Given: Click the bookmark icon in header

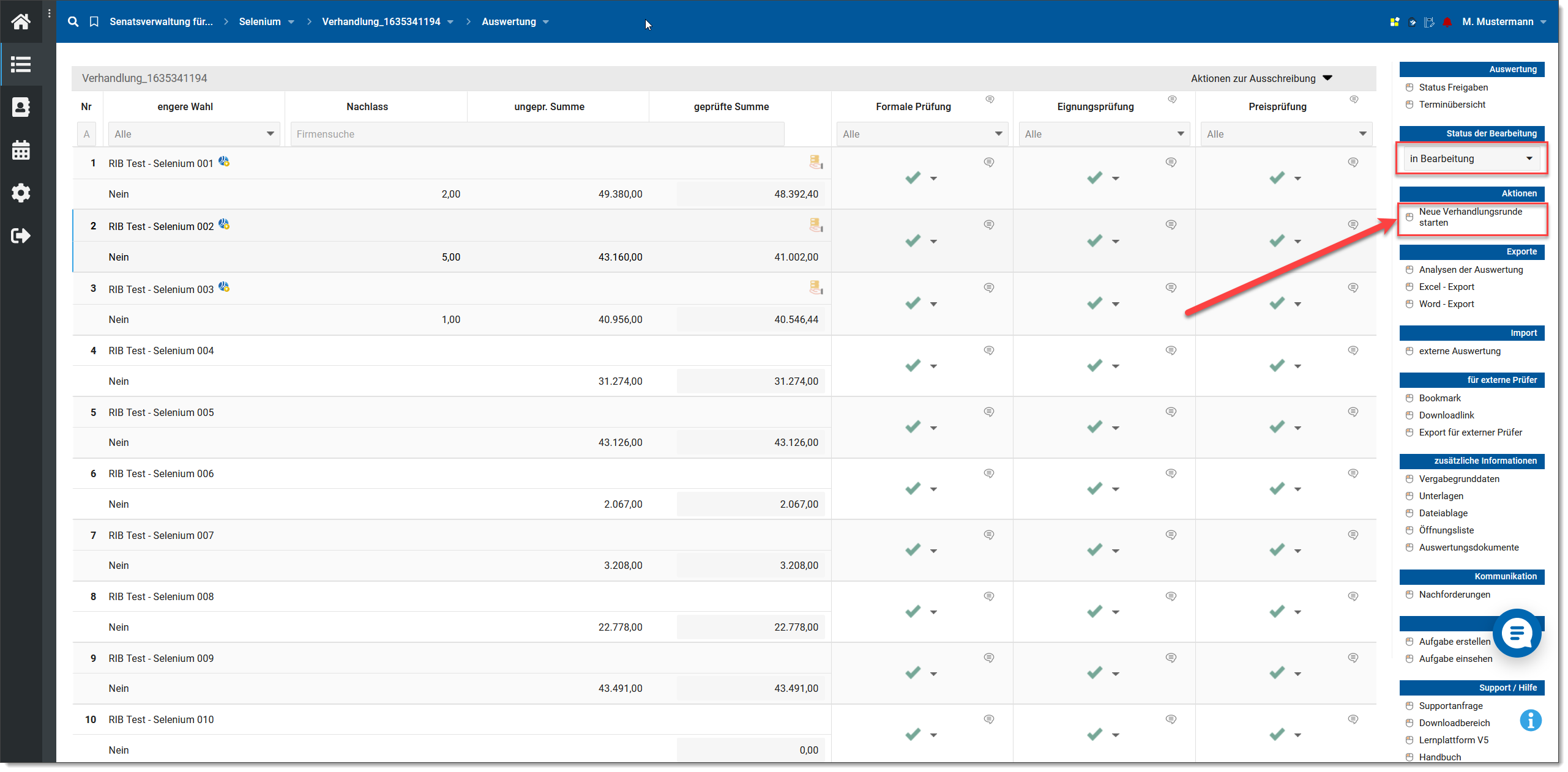Looking at the screenshot, I should point(94,21).
